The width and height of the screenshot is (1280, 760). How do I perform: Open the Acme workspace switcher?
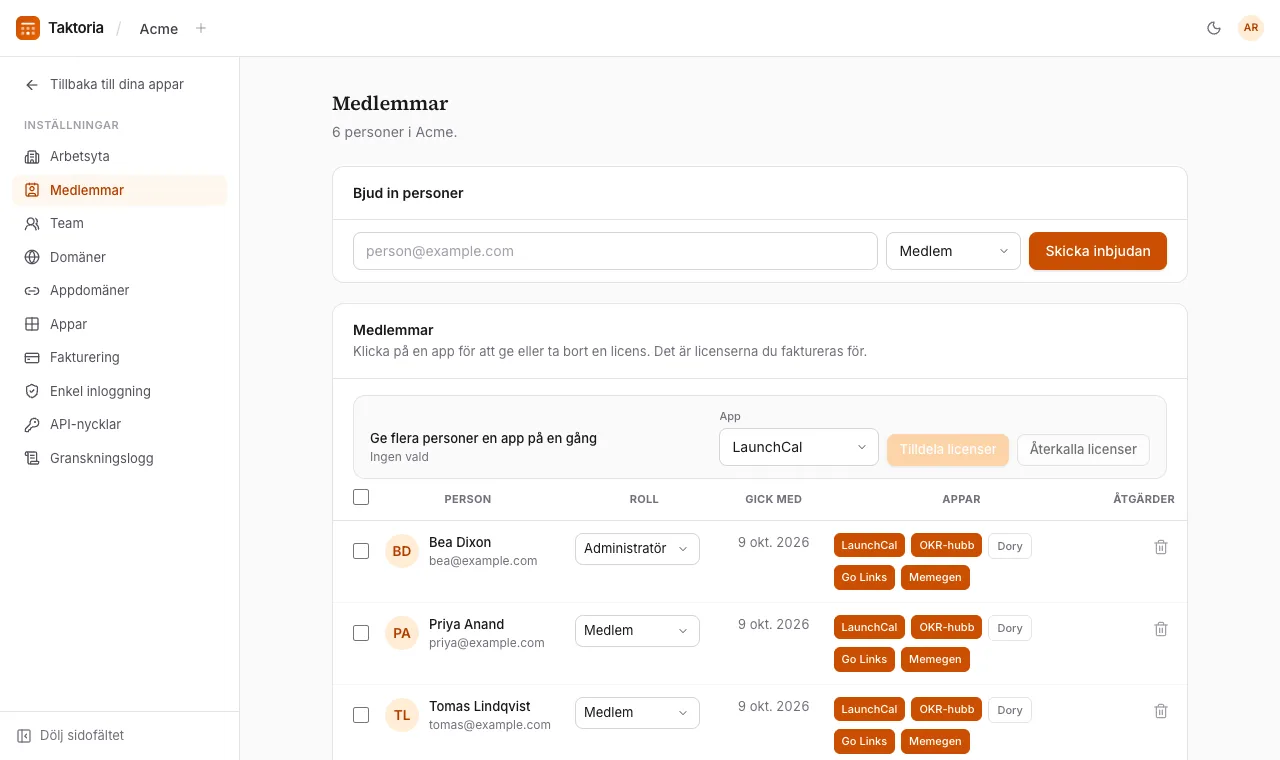(x=159, y=29)
